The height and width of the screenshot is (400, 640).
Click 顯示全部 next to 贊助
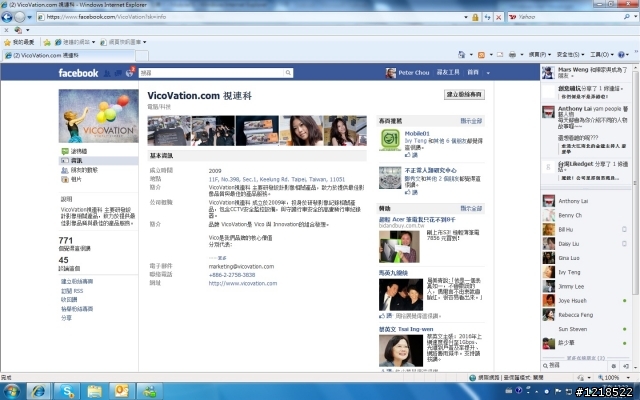pos(471,209)
